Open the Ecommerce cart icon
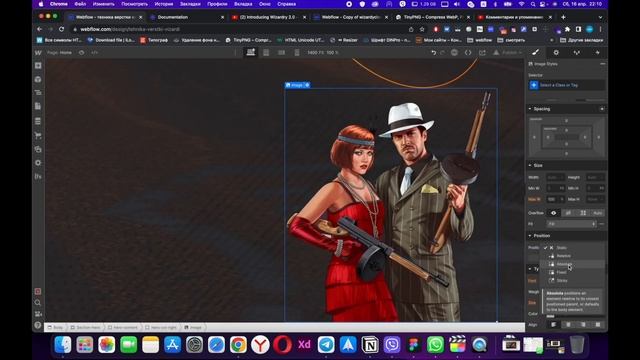 [x=38, y=136]
